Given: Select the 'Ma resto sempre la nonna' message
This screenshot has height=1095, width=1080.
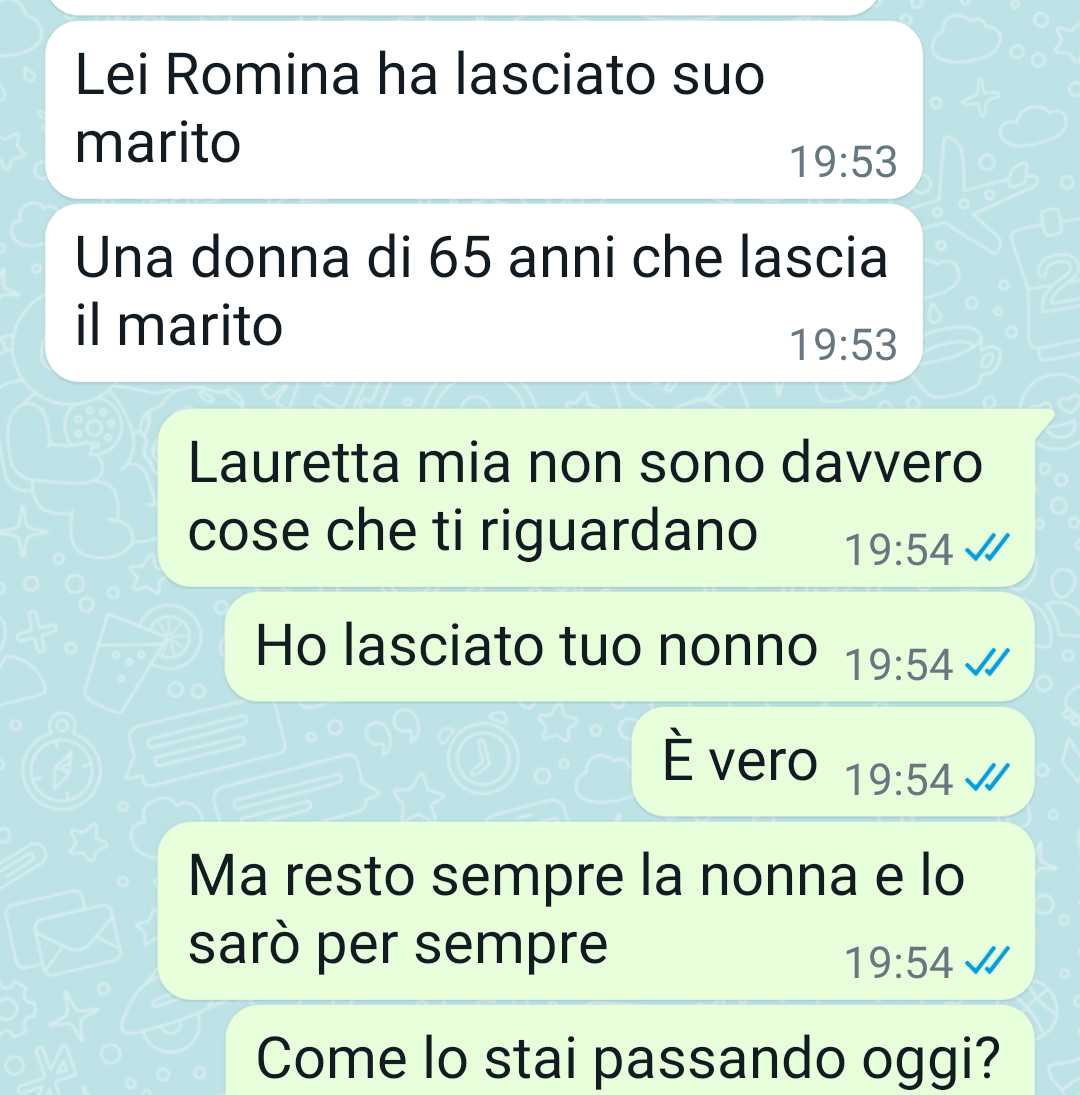Looking at the screenshot, I should pos(596,911).
